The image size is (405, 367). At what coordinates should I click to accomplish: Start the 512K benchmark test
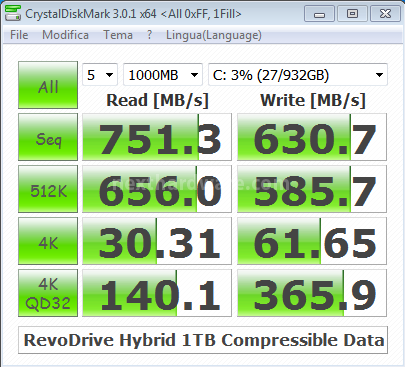pos(48,189)
